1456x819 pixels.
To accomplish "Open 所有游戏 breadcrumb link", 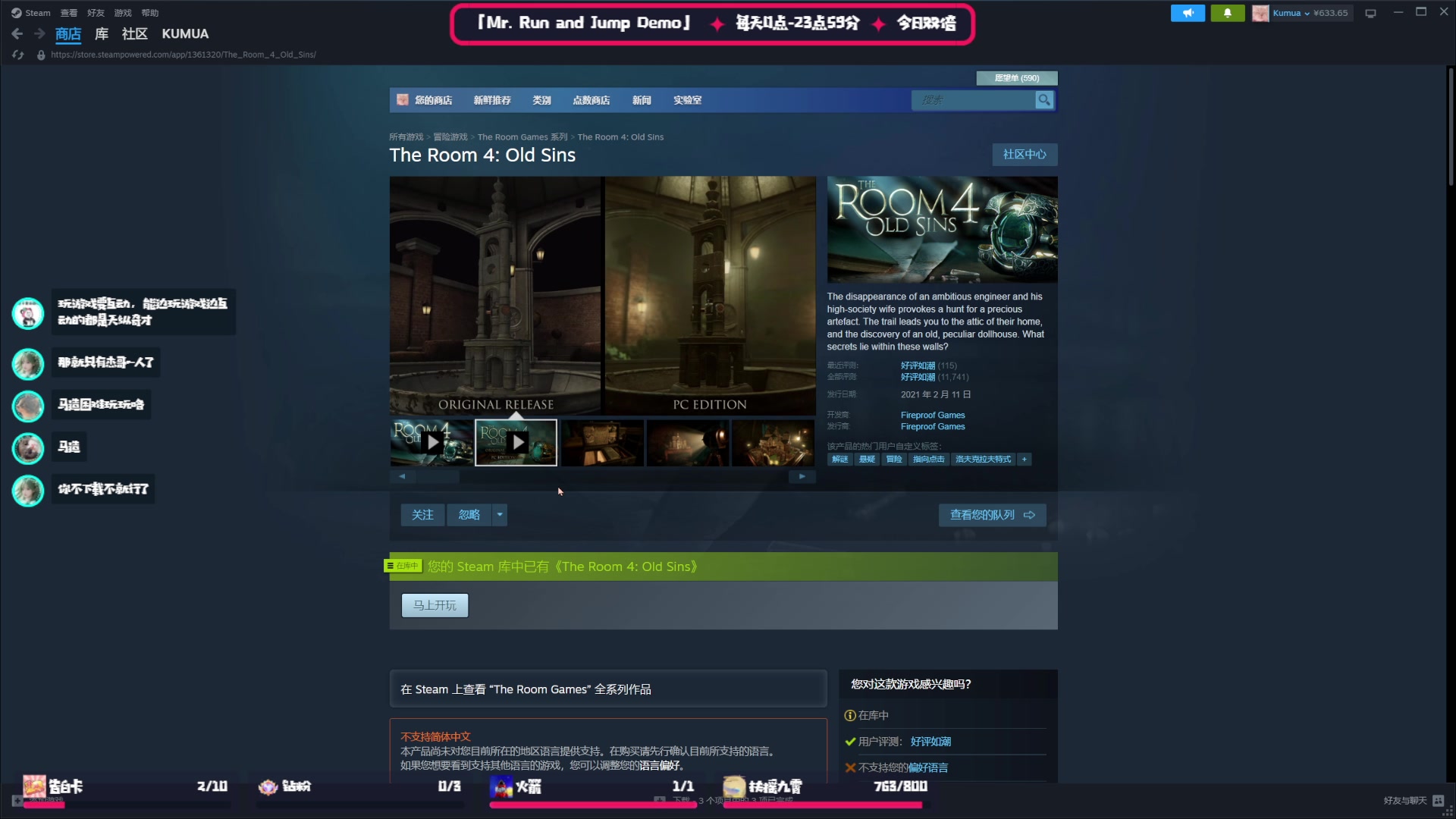I will (406, 137).
